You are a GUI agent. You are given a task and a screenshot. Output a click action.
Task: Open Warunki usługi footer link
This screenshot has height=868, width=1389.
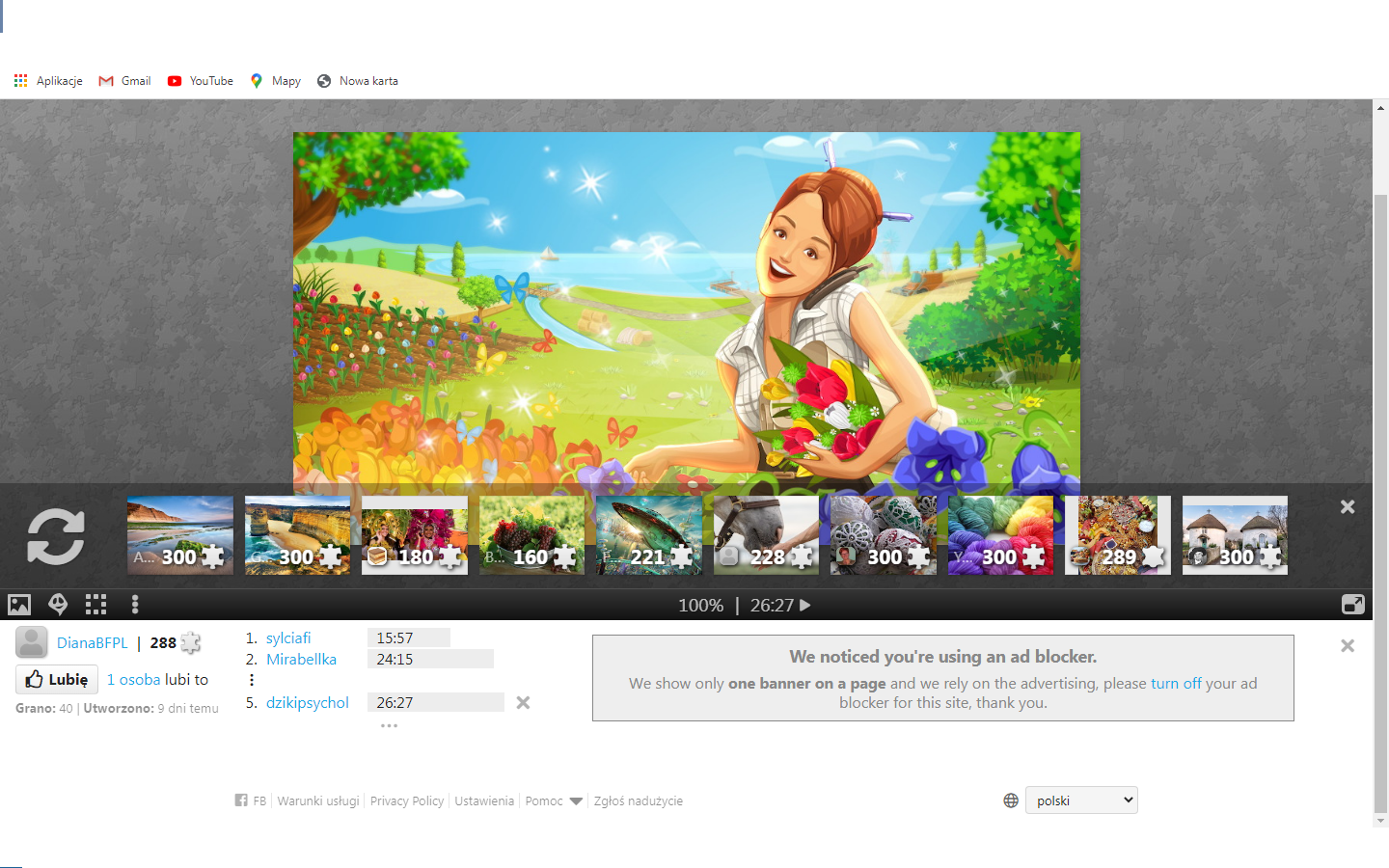(x=318, y=801)
